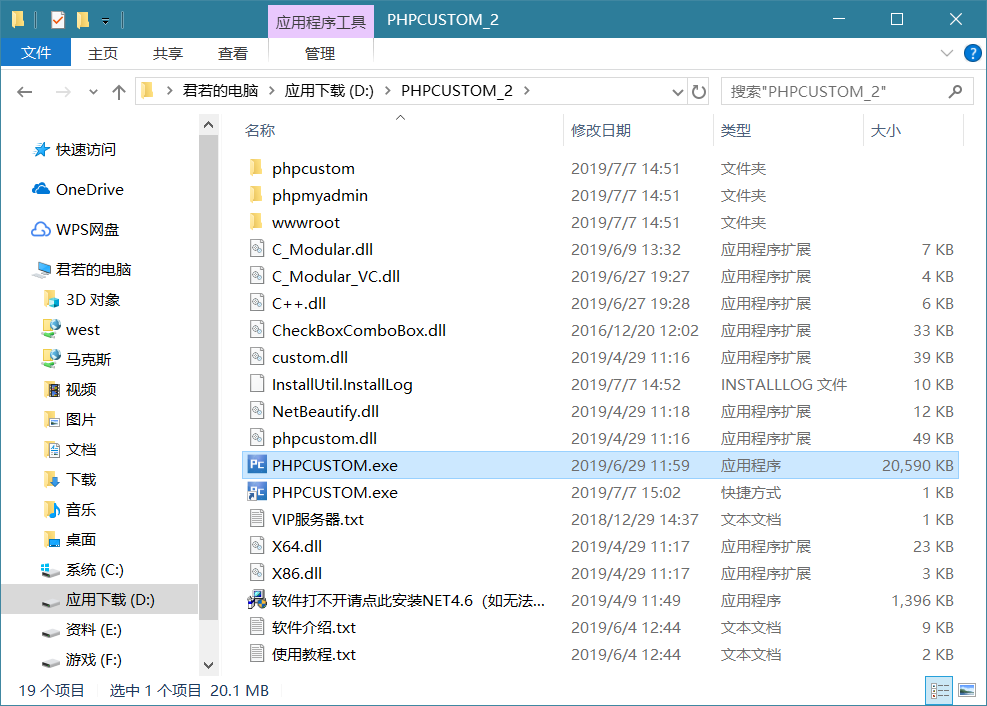987x706 pixels.
Task: Go back with the back arrow
Action: 25,92
